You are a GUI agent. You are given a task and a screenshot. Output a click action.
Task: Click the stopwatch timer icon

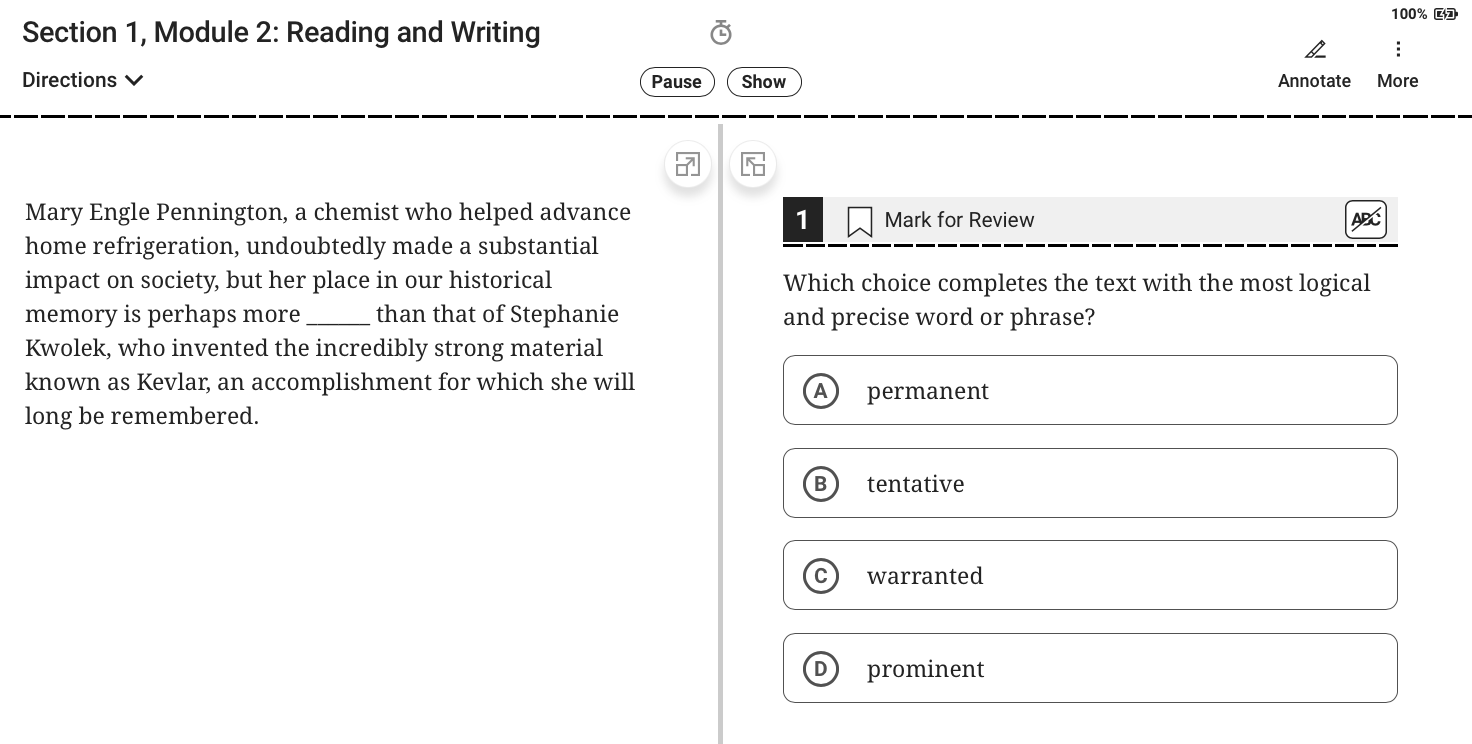pyautogui.click(x=721, y=33)
